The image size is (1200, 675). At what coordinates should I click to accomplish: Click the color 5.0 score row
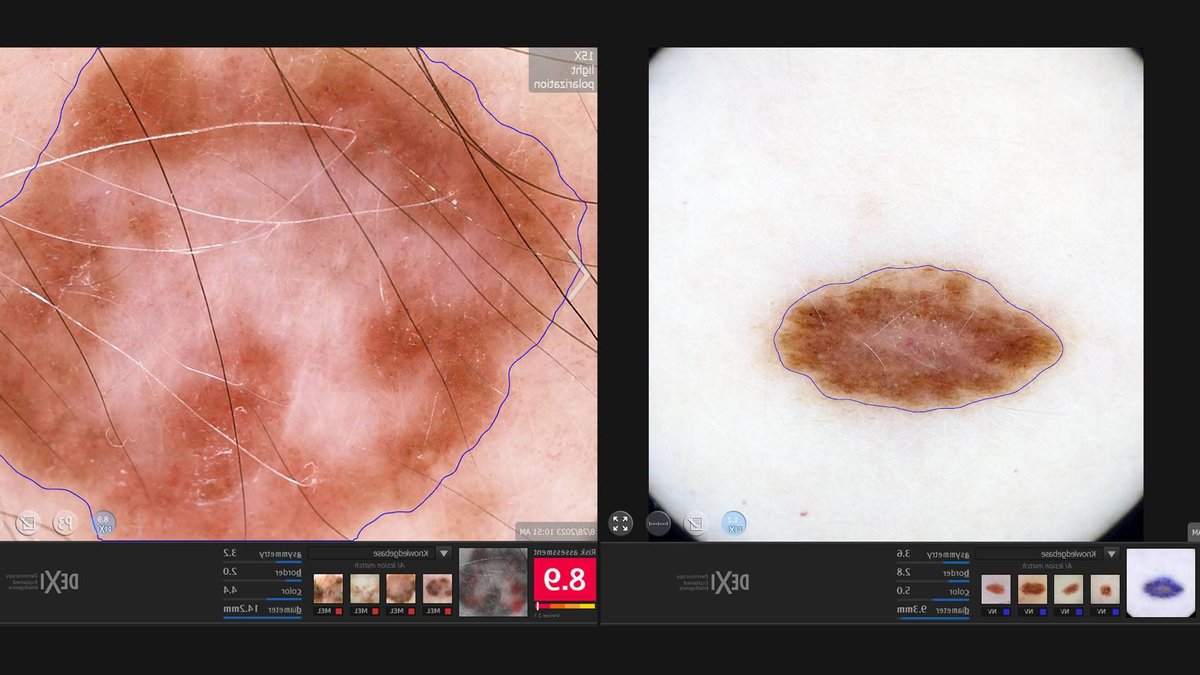tap(934, 592)
